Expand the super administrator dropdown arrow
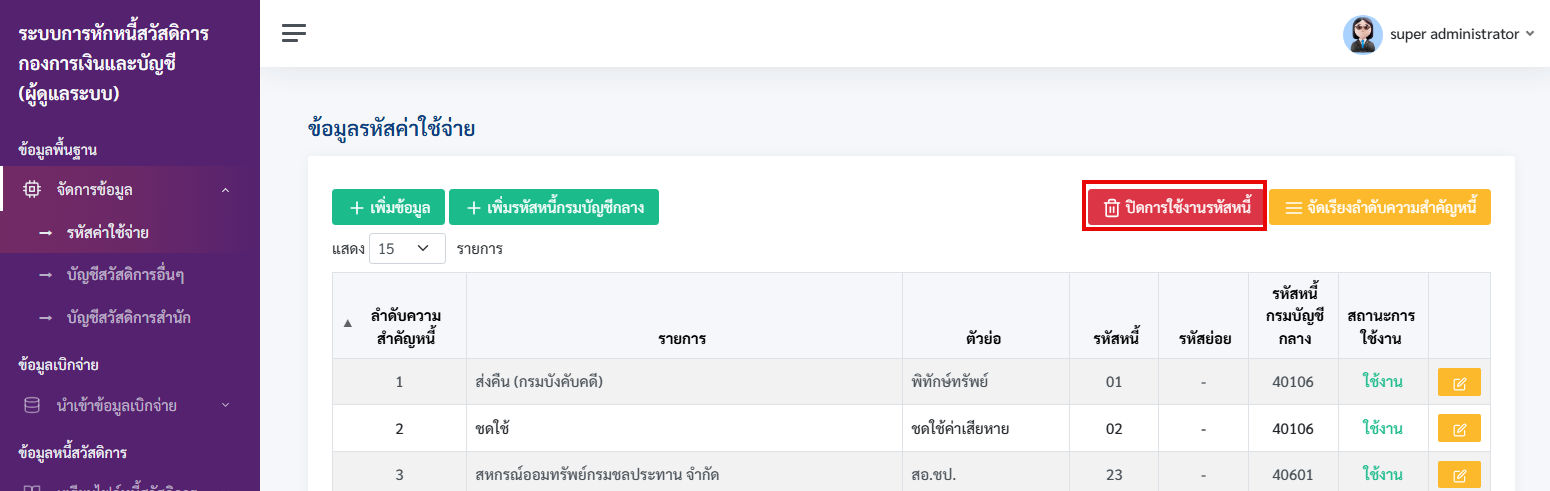The image size is (1550, 491). 1530,34
